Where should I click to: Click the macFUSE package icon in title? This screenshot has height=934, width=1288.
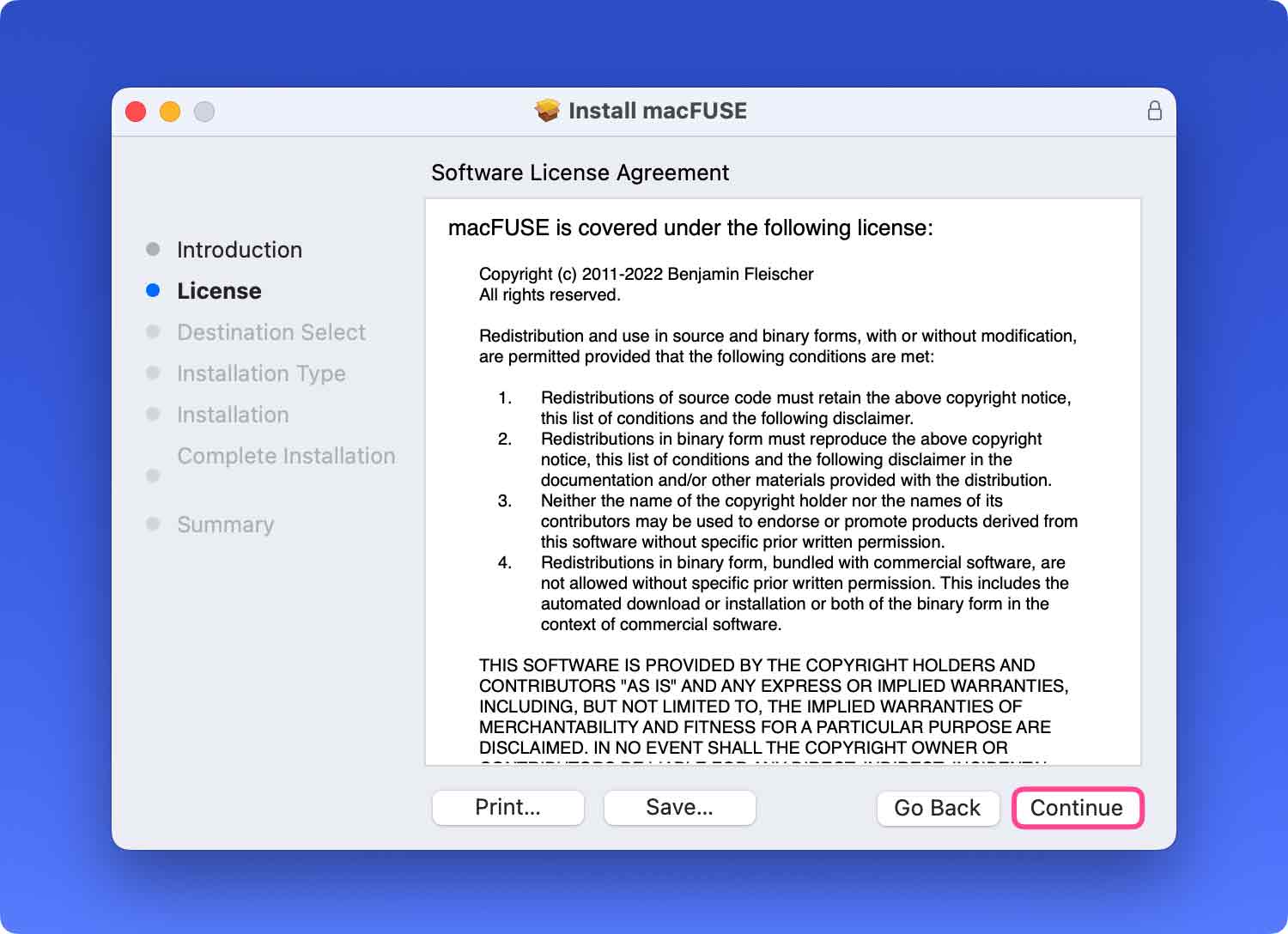pos(547,111)
